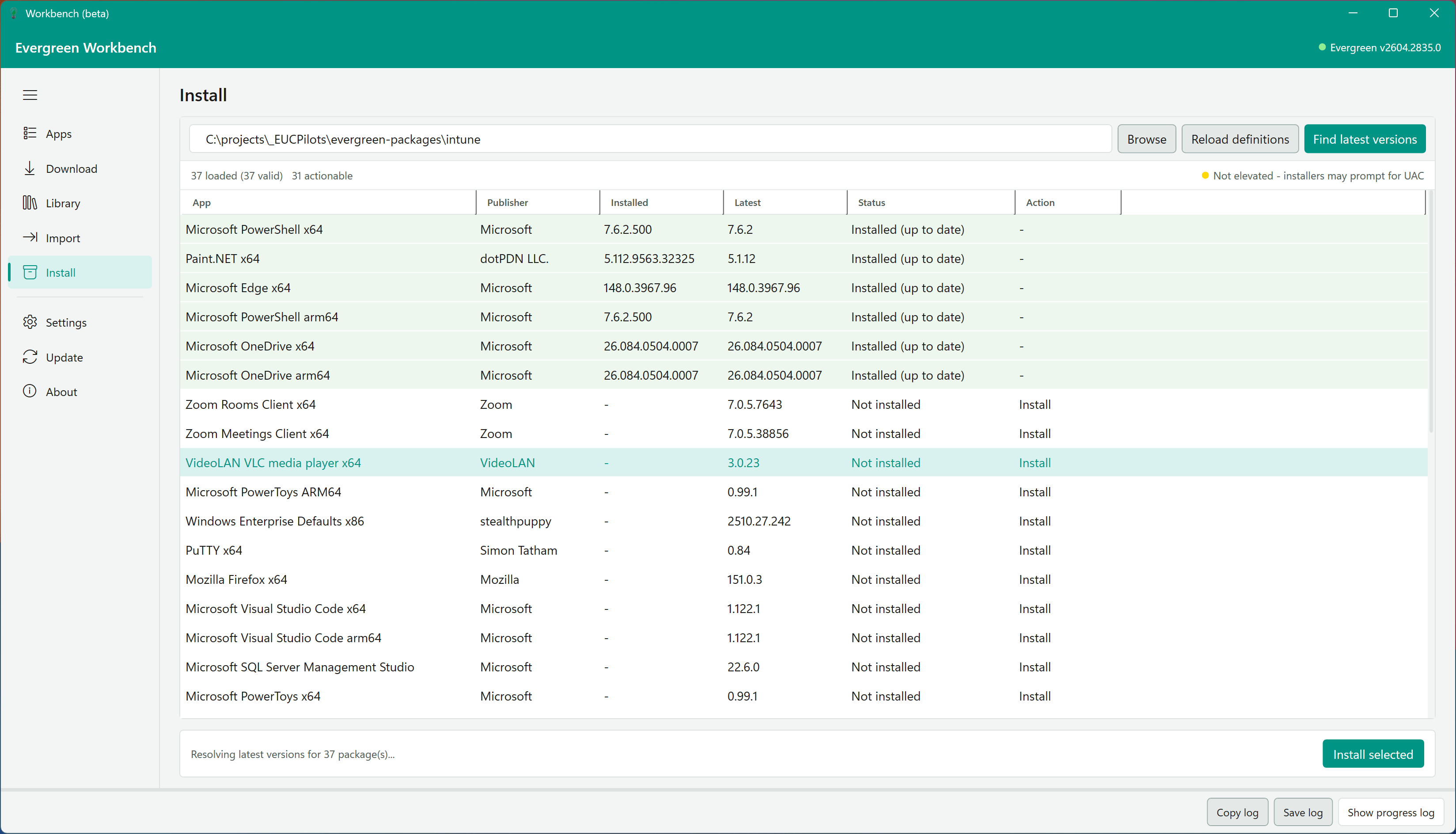This screenshot has width=1456, height=834.
Task: Click the Update refresh icon
Action: pyautogui.click(x=30, y=357)
